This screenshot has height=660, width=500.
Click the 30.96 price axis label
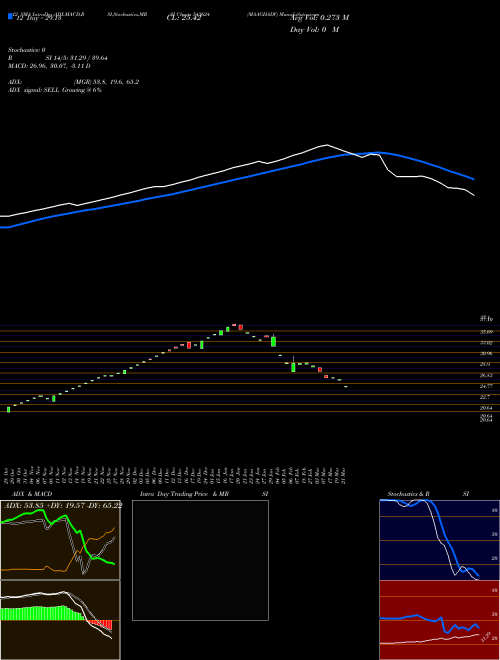click(487, 354)
